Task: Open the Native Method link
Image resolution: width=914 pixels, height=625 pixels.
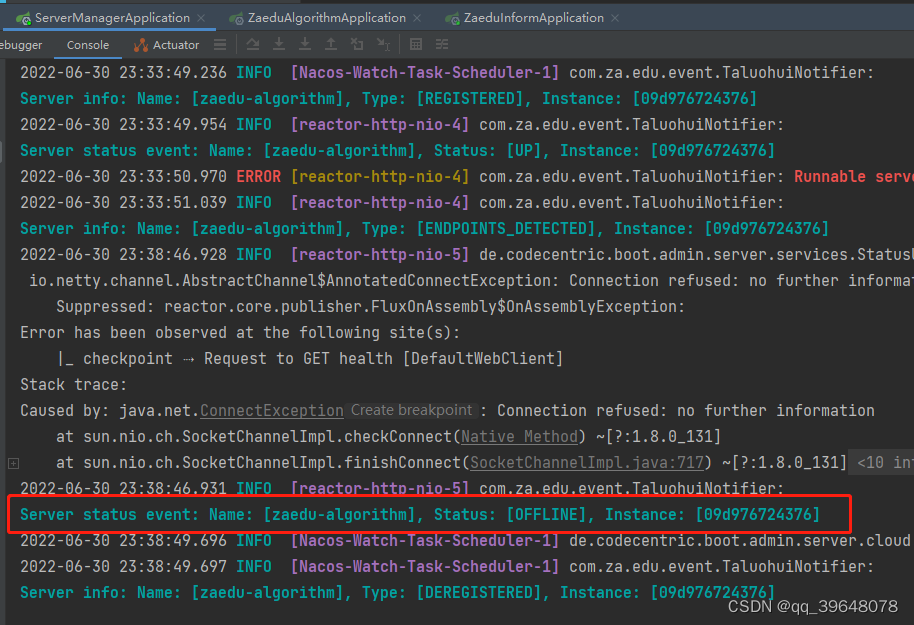Action: [x=519, y=437]
